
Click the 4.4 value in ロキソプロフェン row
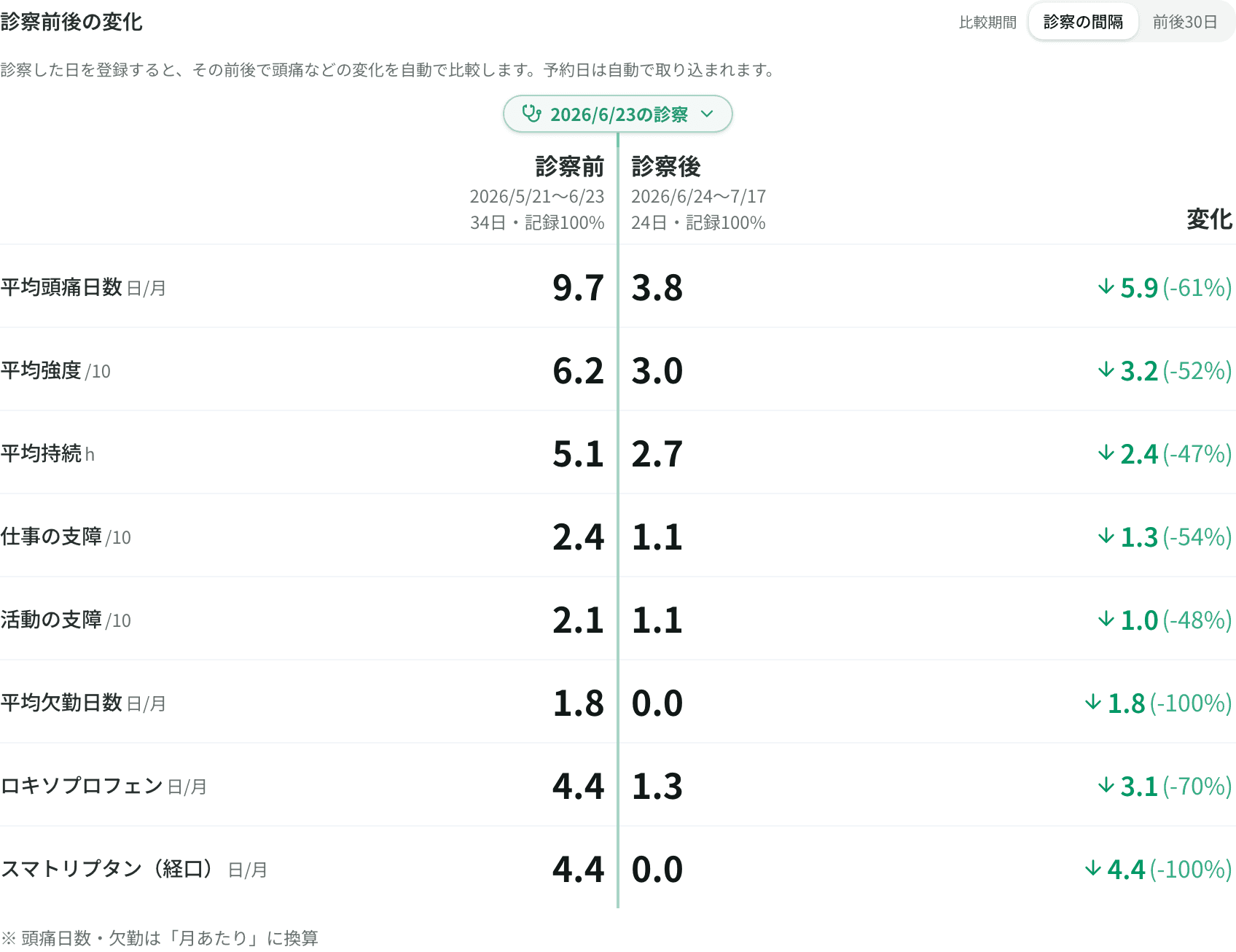578,786
